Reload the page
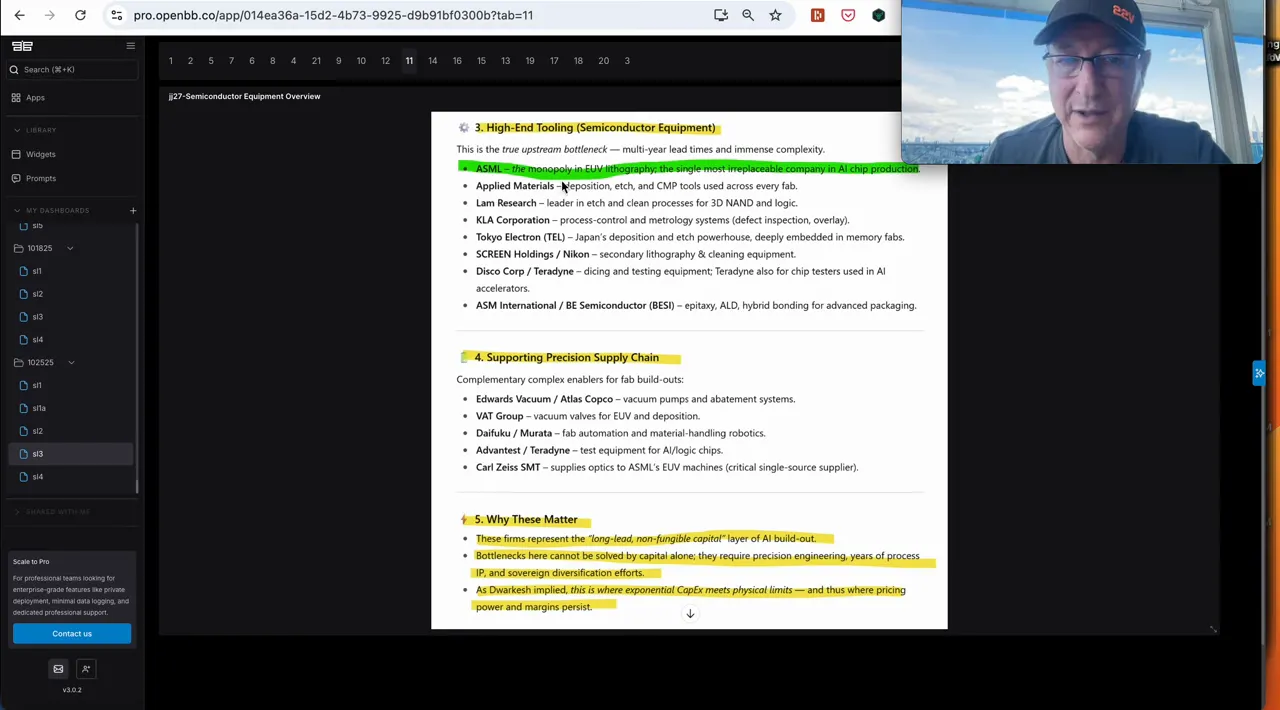1280x710 pixels. pyautogui.click(x=80, y=15)
